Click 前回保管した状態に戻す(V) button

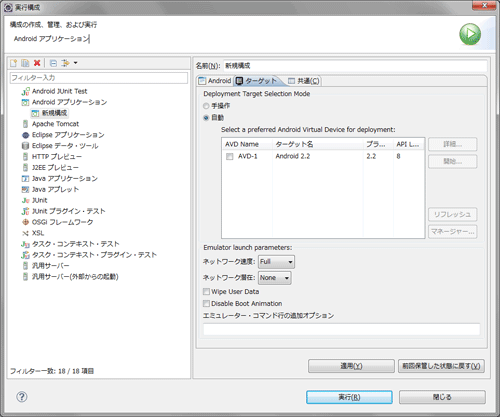[x=441, y=366]
